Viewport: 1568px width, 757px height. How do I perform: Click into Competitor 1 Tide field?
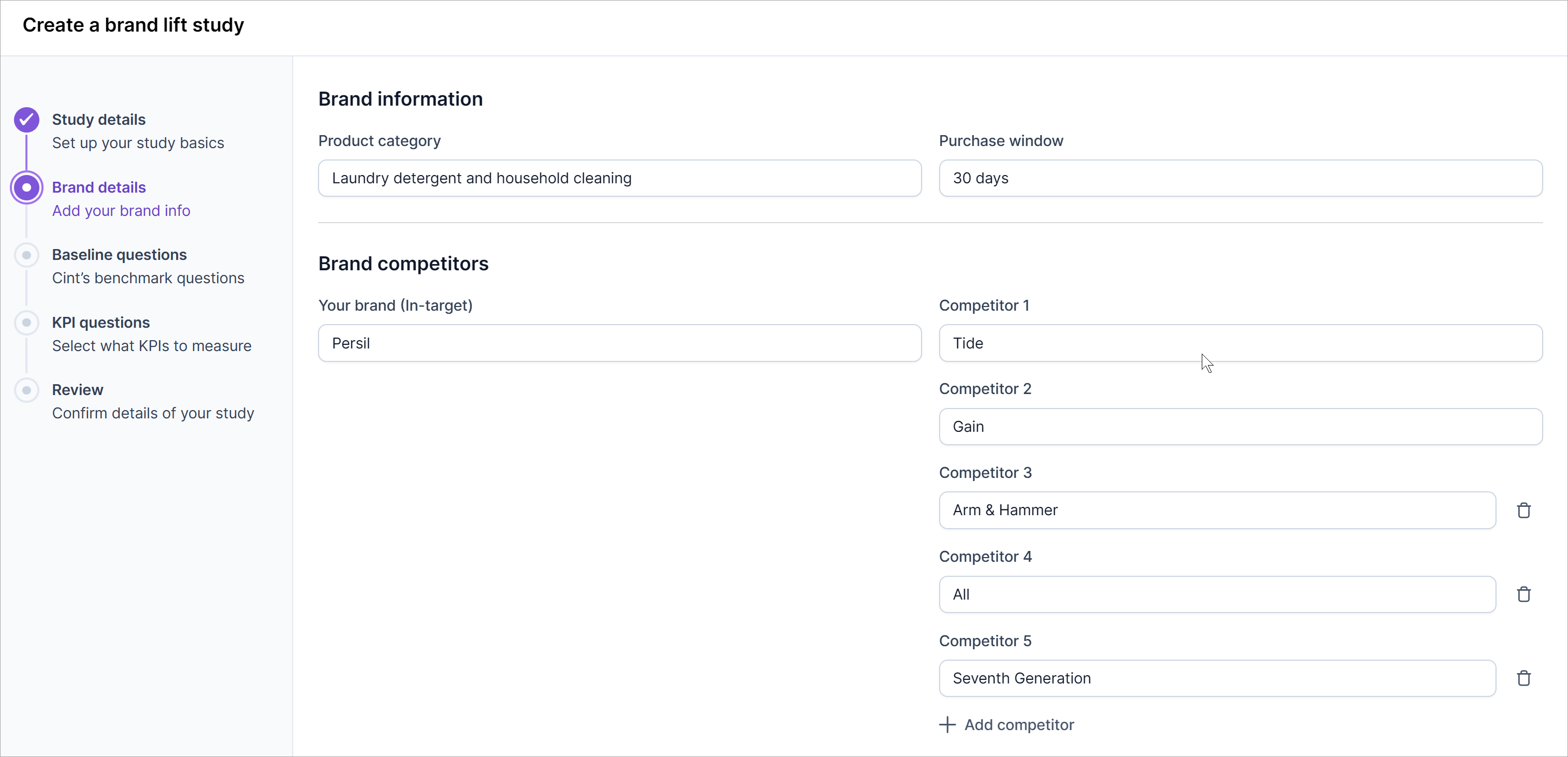click(x=1240, y=343)
